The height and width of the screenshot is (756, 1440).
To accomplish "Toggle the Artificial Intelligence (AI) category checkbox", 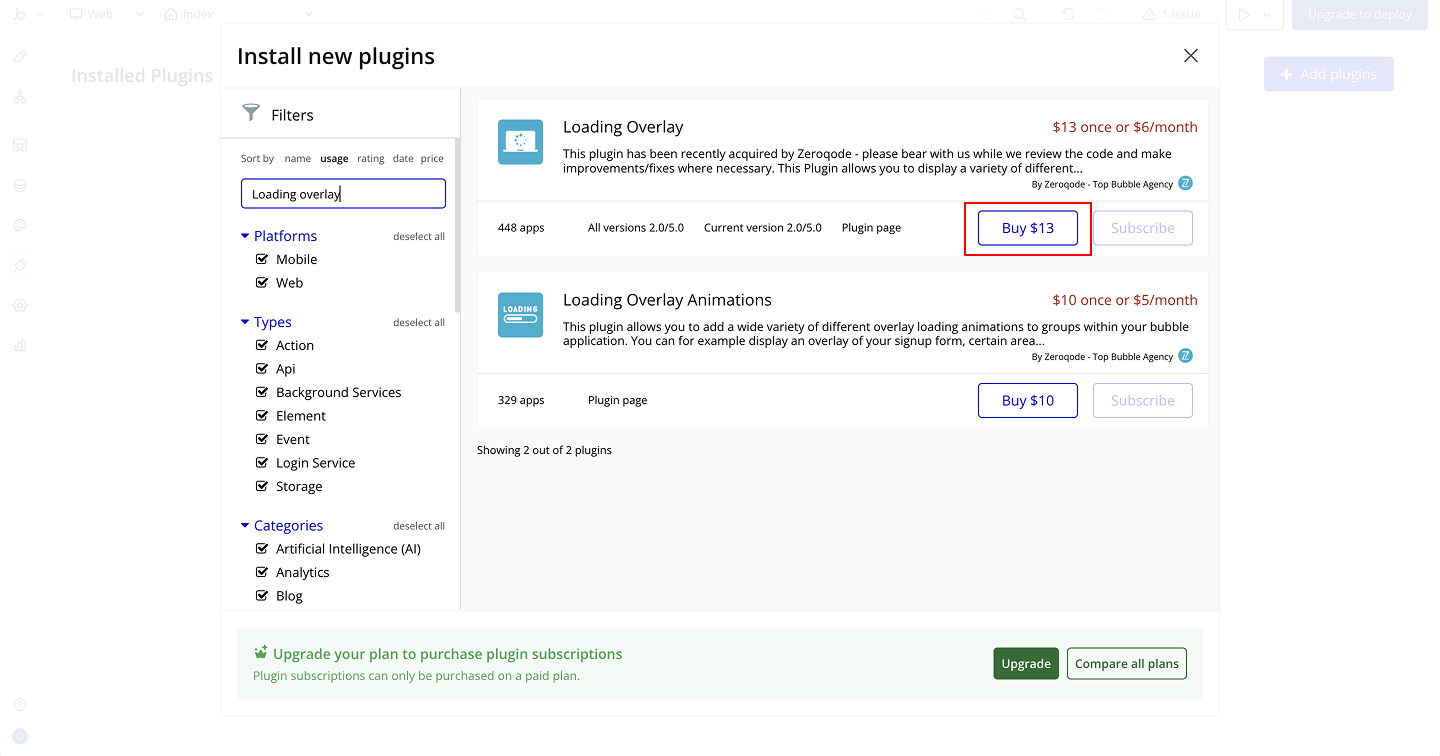I will pyautogui.click(x=263, y=549).
